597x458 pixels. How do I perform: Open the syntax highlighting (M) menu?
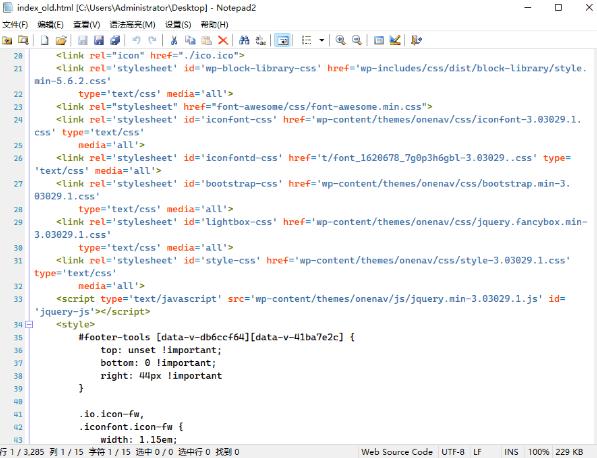point(132,25)
